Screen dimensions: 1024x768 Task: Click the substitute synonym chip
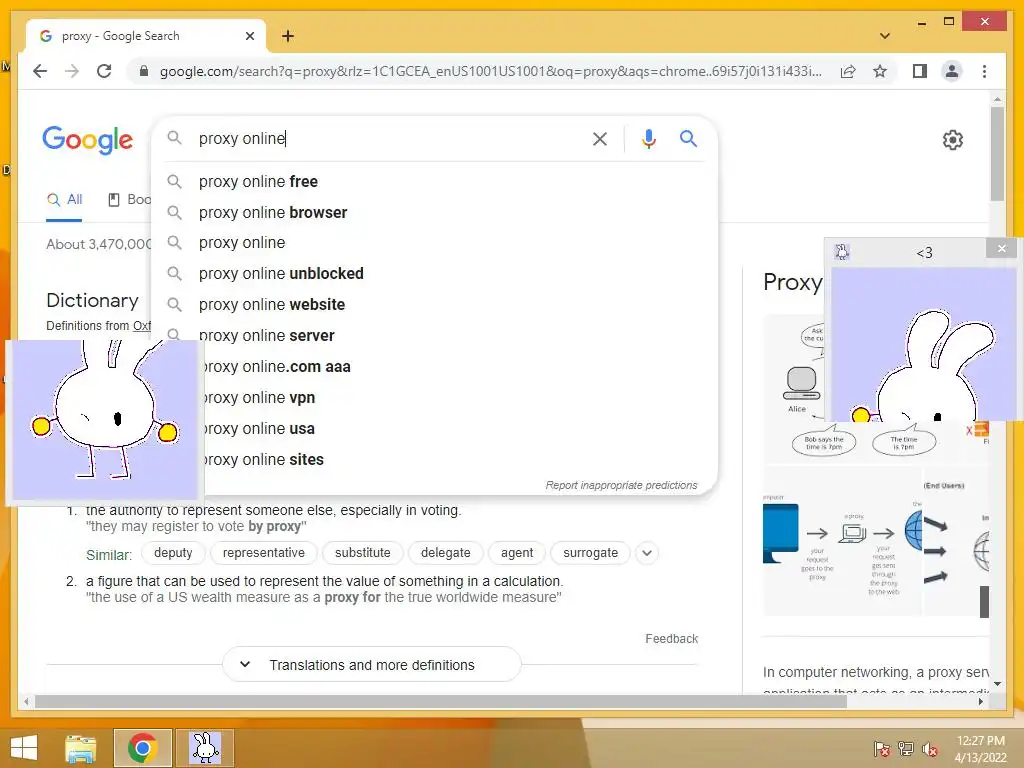[x=362, y=552]
